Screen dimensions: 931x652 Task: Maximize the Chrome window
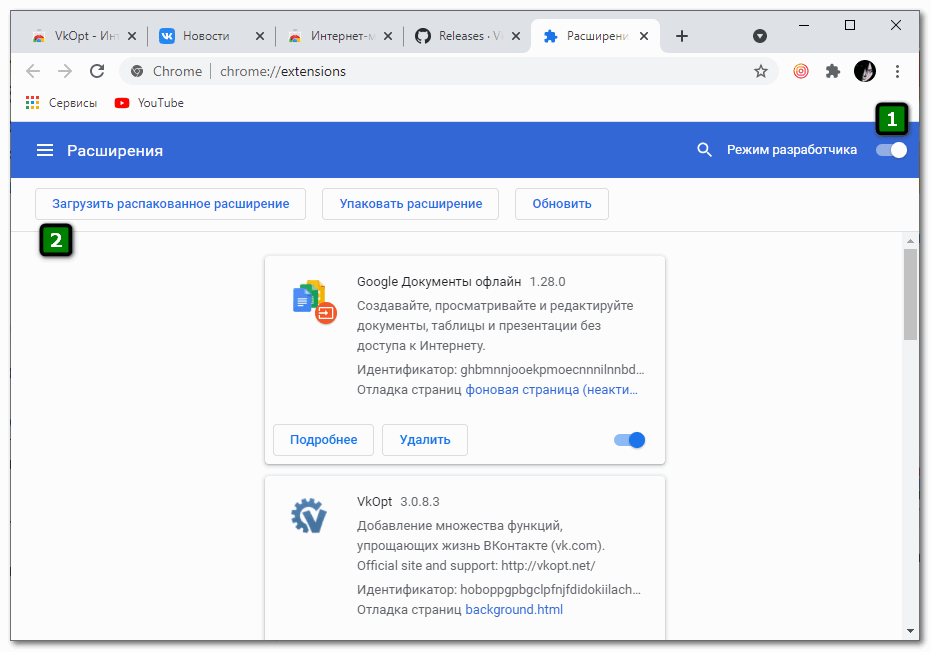850,25
